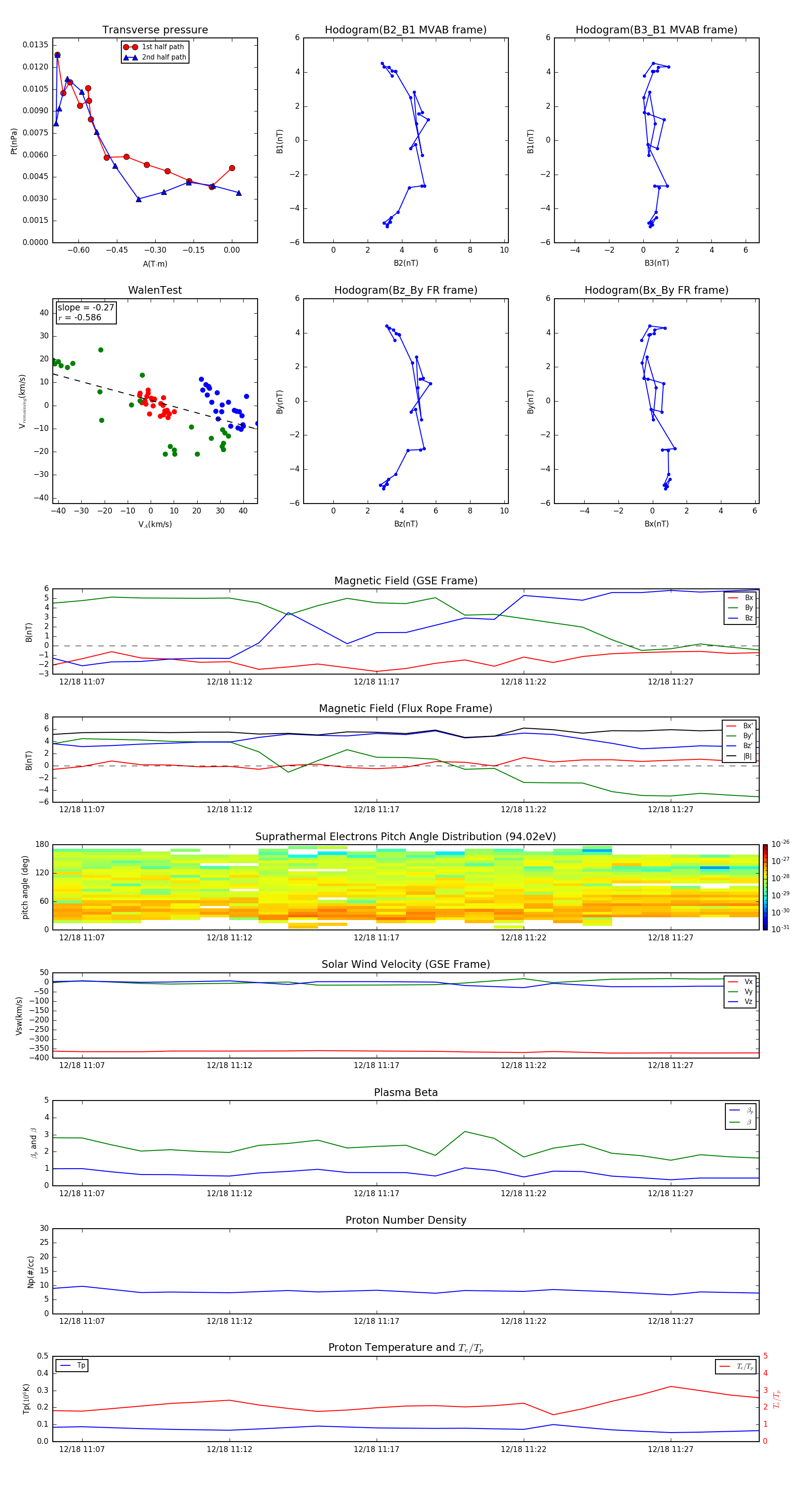The image size is (812, 1489).
Task: Click the 'Np(#/cc)' axis label
Action: [31, 1272]
